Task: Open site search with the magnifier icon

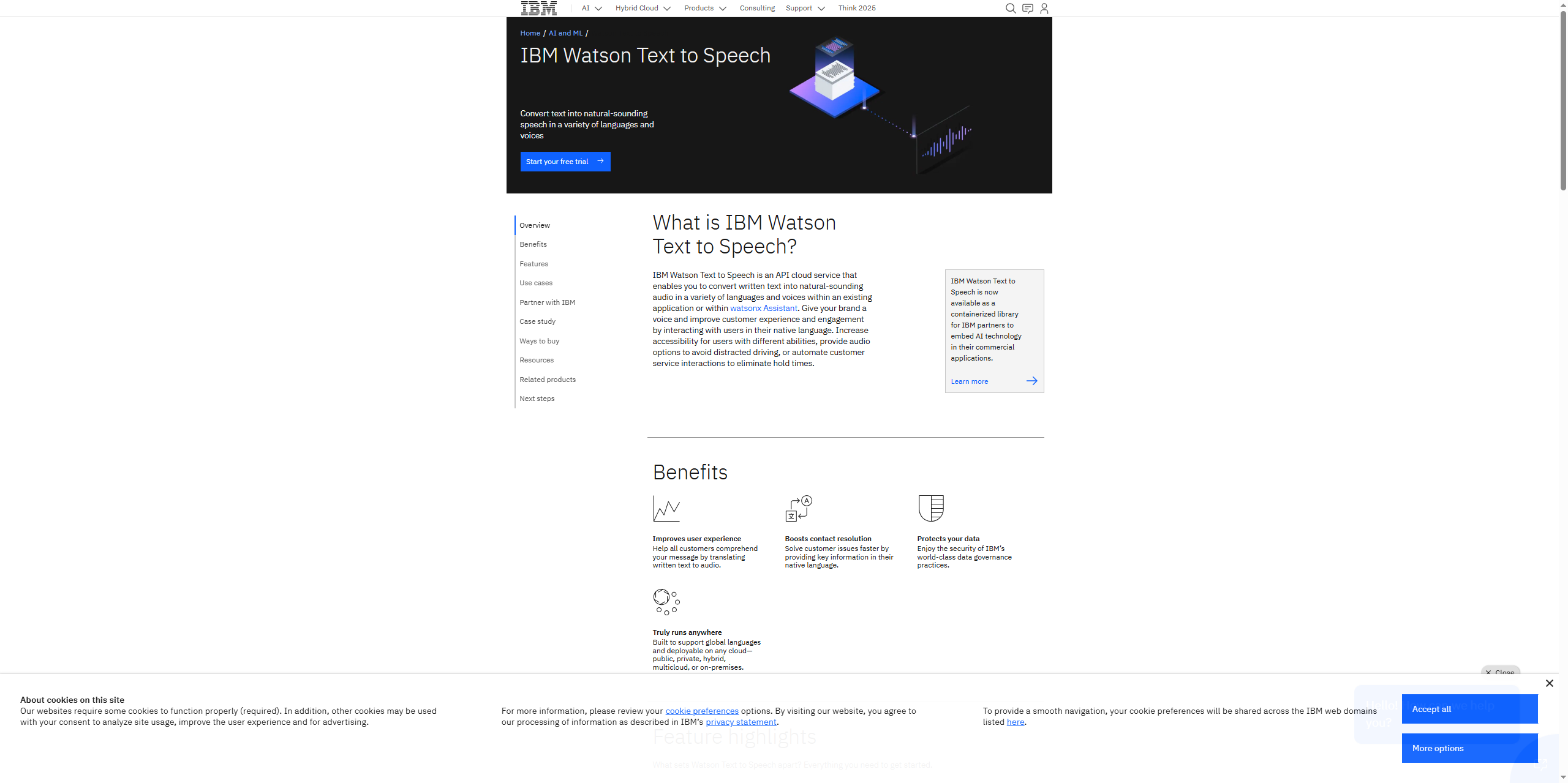Action: click(1010, 8)
